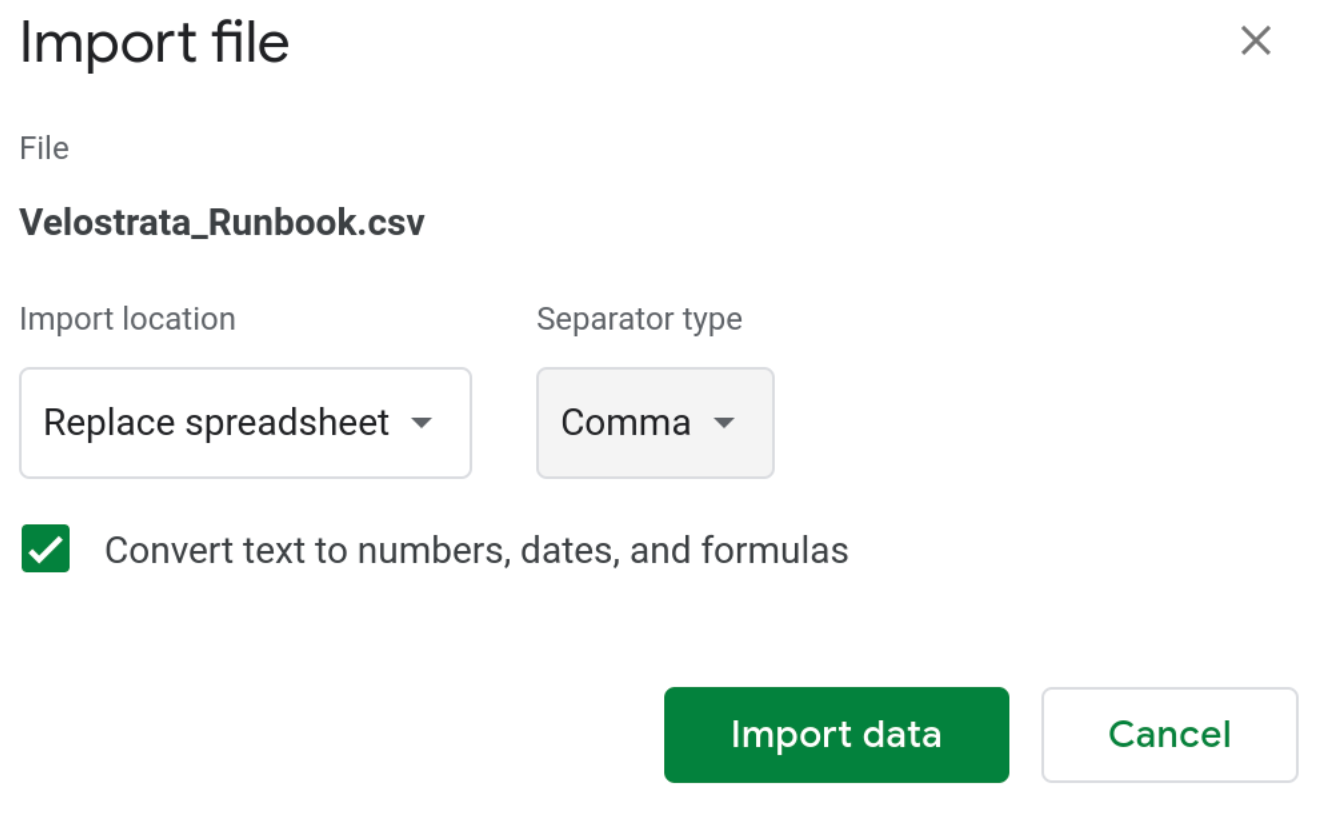Click the caret arrow beside Comma
Image resolution: width=1326 pixels, height=824 pixels.
(x=724, y=423)
